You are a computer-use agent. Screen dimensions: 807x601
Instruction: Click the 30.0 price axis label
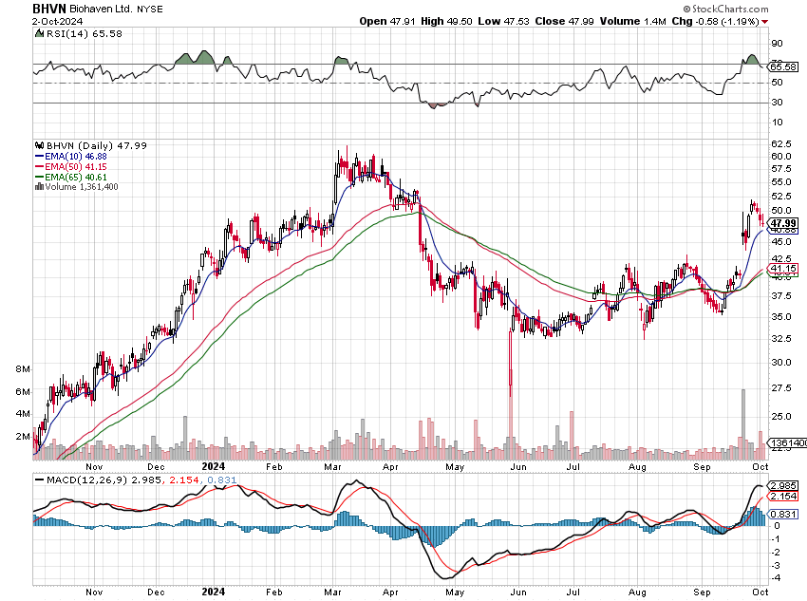(x=781, y=363)
